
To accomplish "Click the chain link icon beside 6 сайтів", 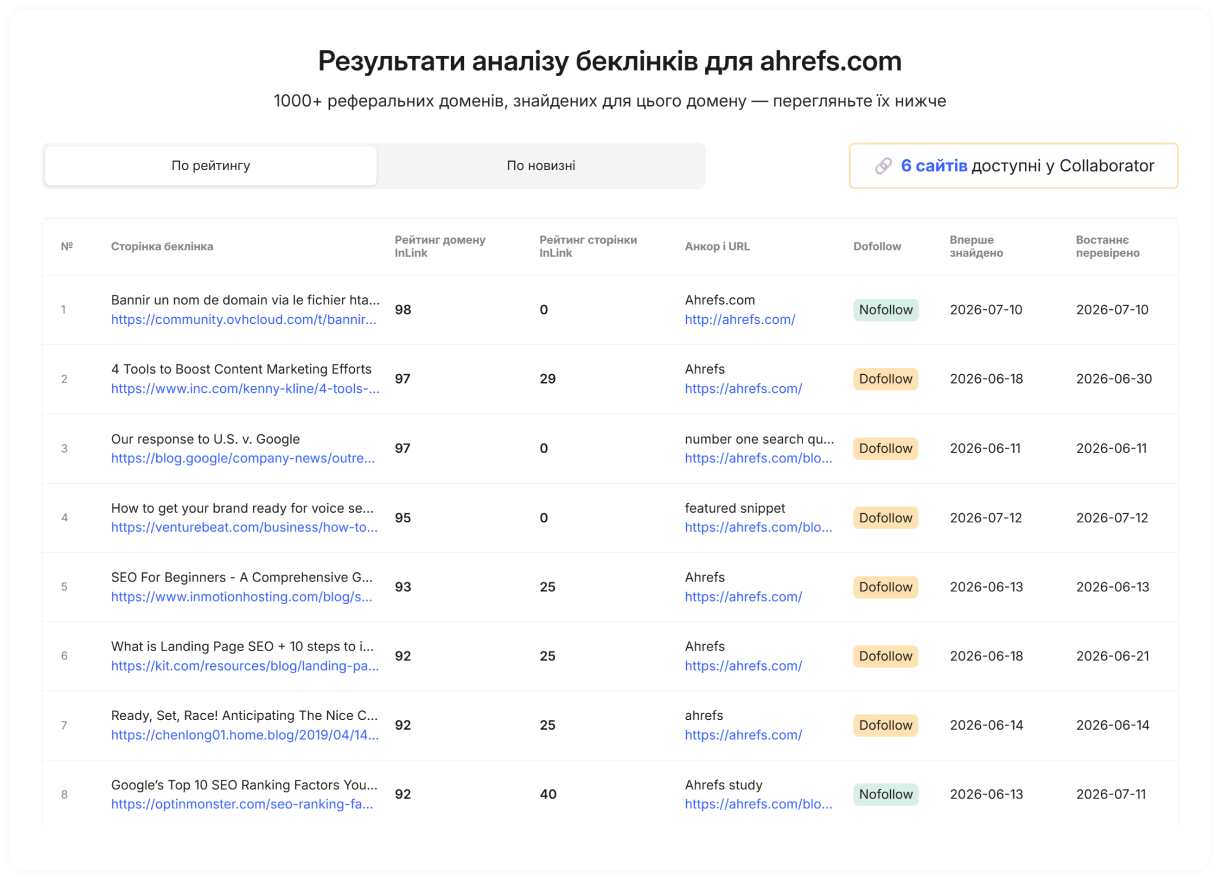I will (883, 166).
